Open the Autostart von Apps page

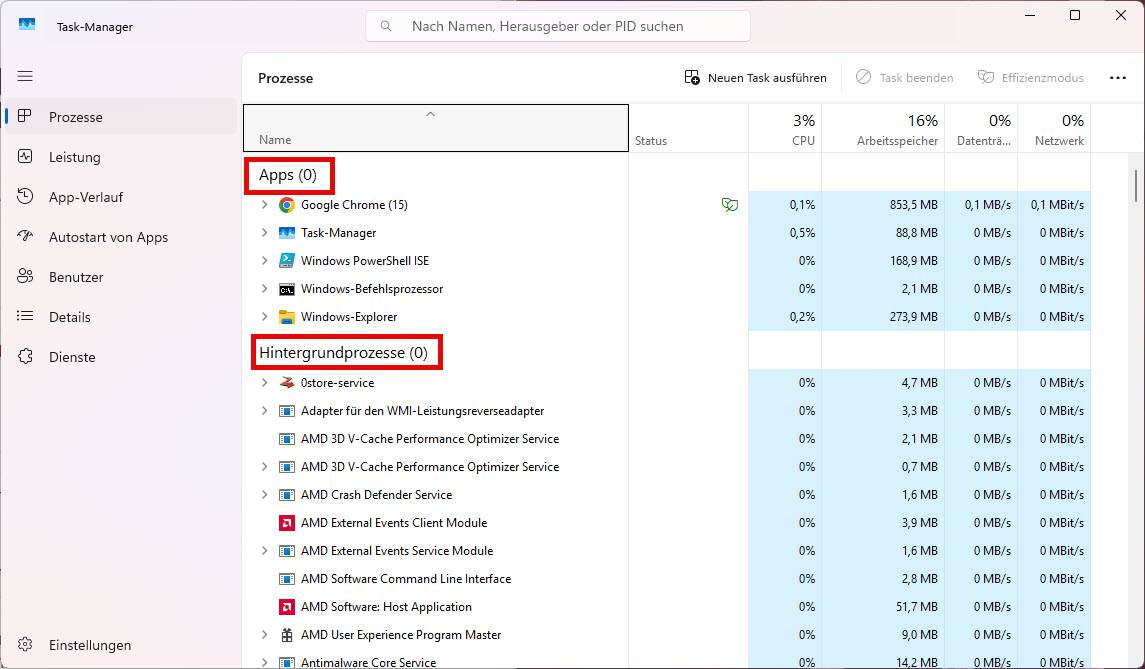point(108,237)
